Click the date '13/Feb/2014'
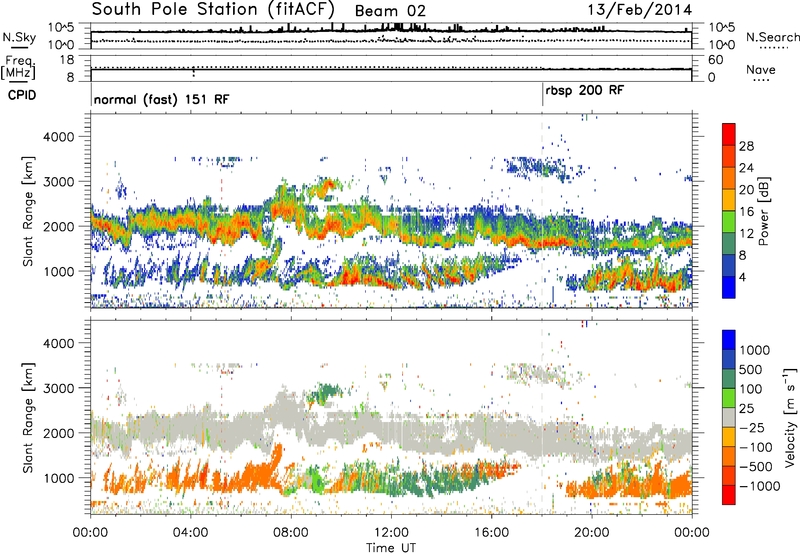 640,10
